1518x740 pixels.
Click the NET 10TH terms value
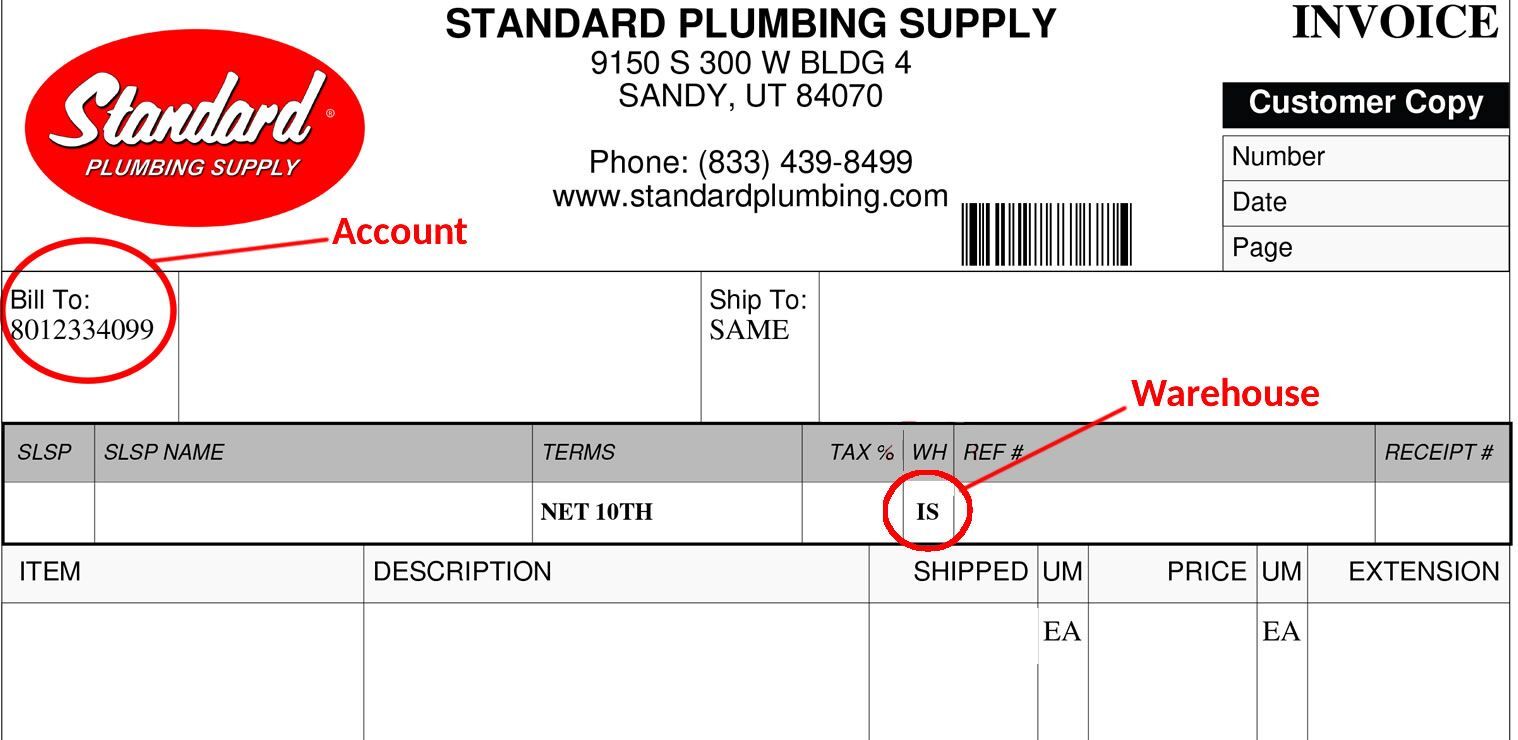(x=596, y=512)
